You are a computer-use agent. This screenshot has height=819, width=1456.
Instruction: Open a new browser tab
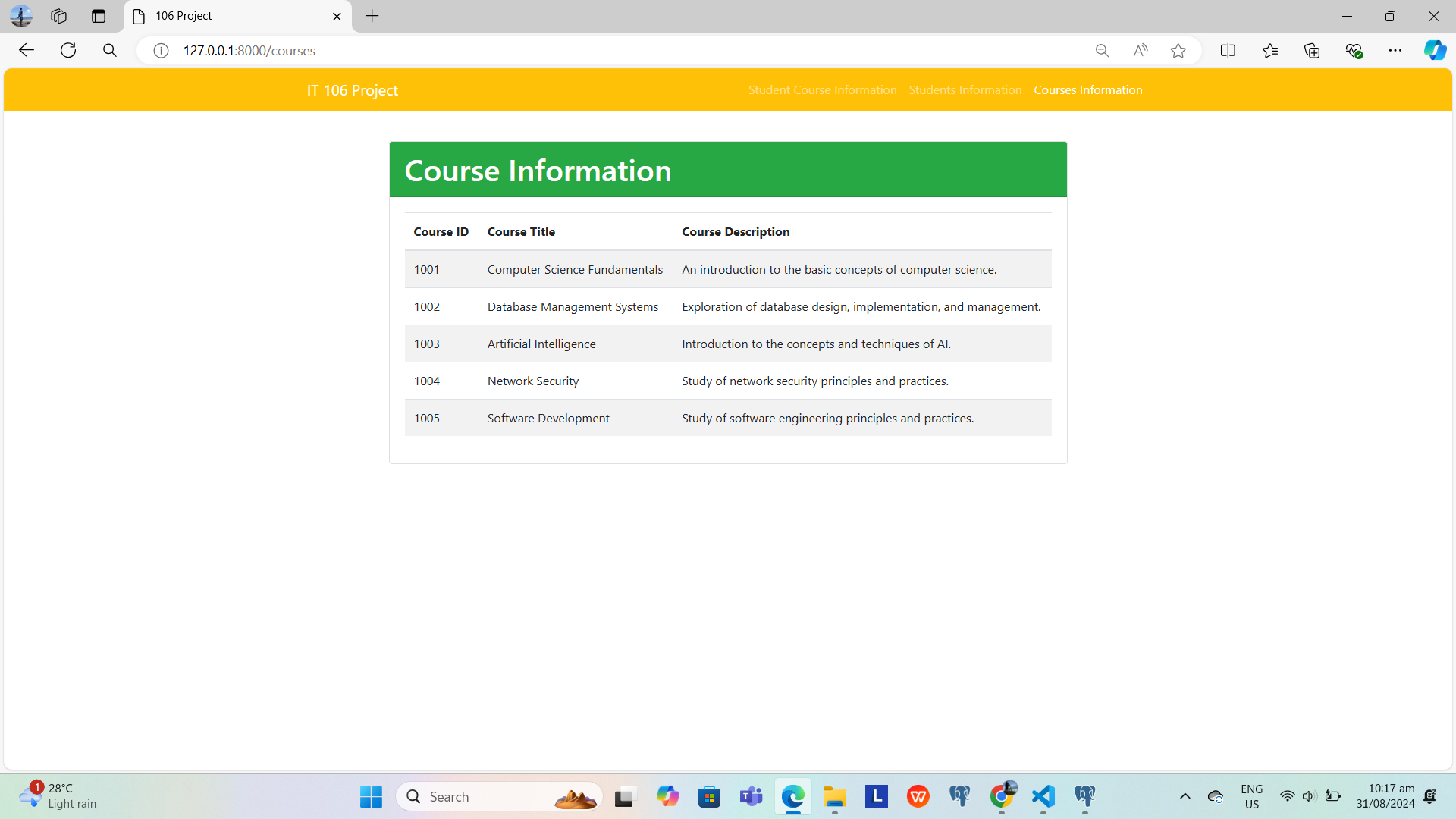(372, 16)
